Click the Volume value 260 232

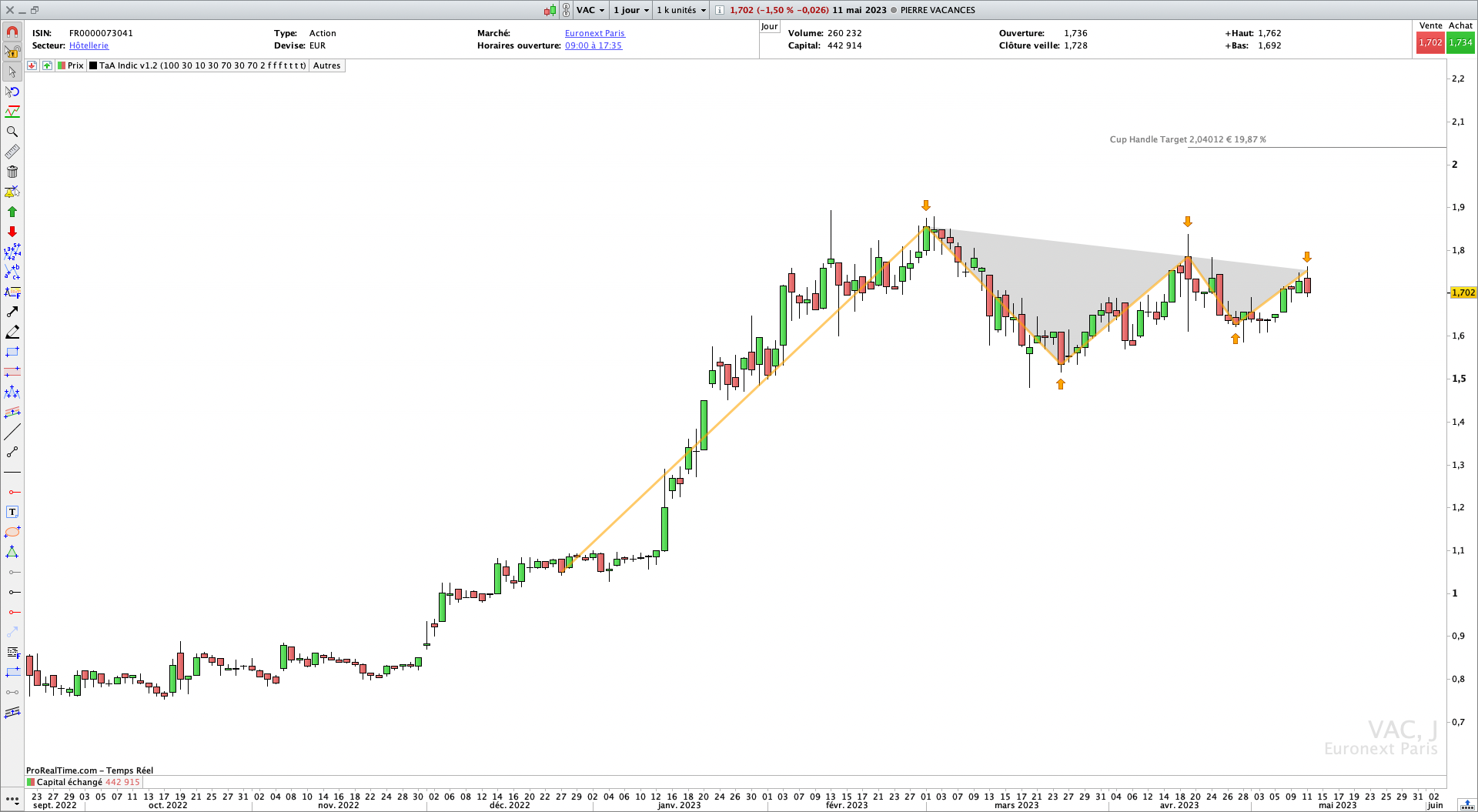(x=844, y=33)
